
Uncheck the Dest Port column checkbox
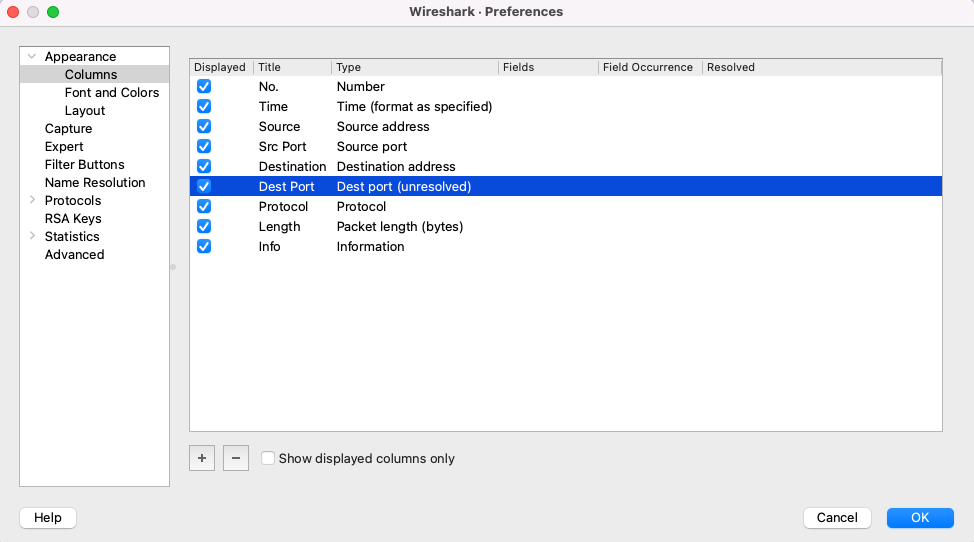[x=204, y=186]
